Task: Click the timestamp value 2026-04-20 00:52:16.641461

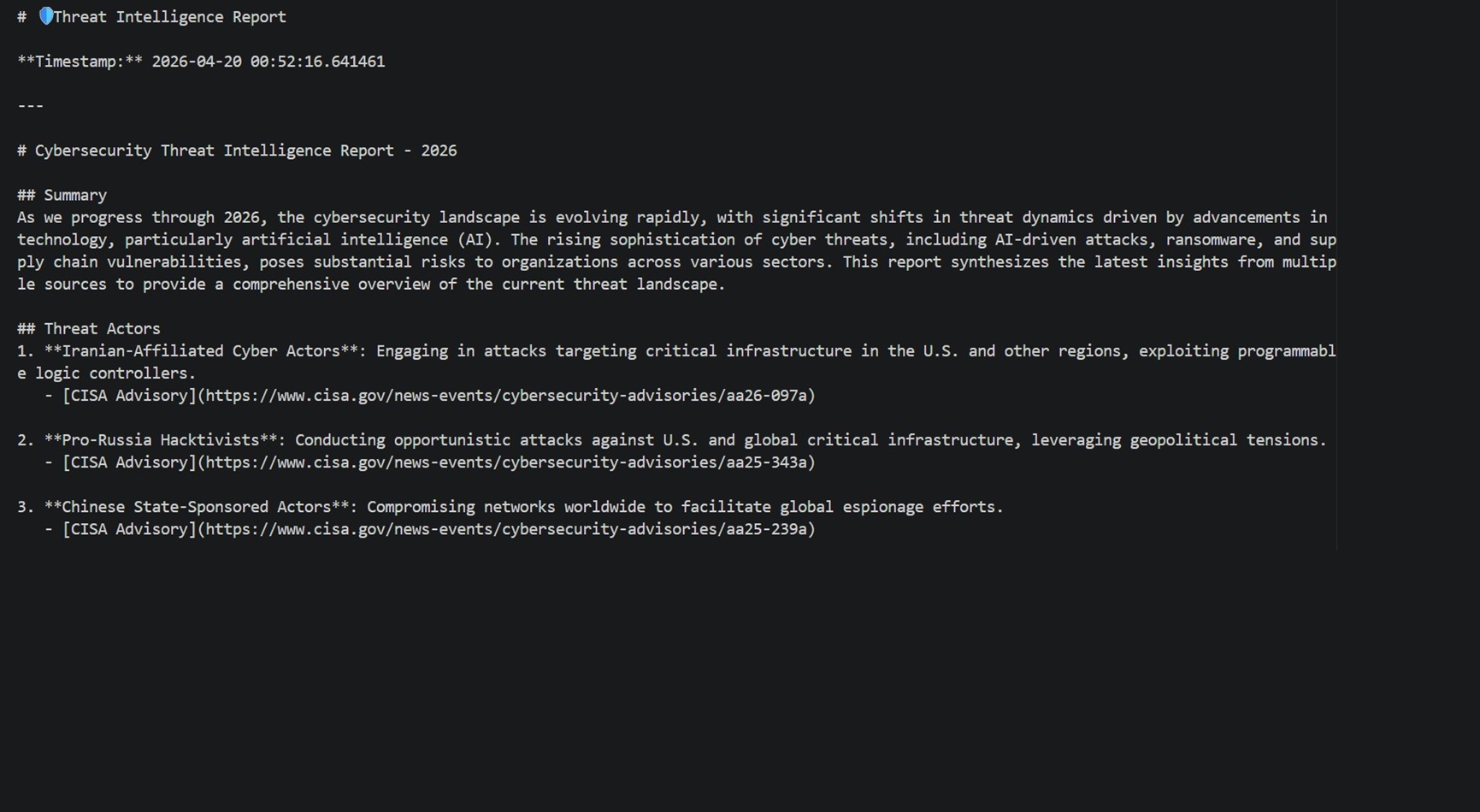Action: [268, 62]
